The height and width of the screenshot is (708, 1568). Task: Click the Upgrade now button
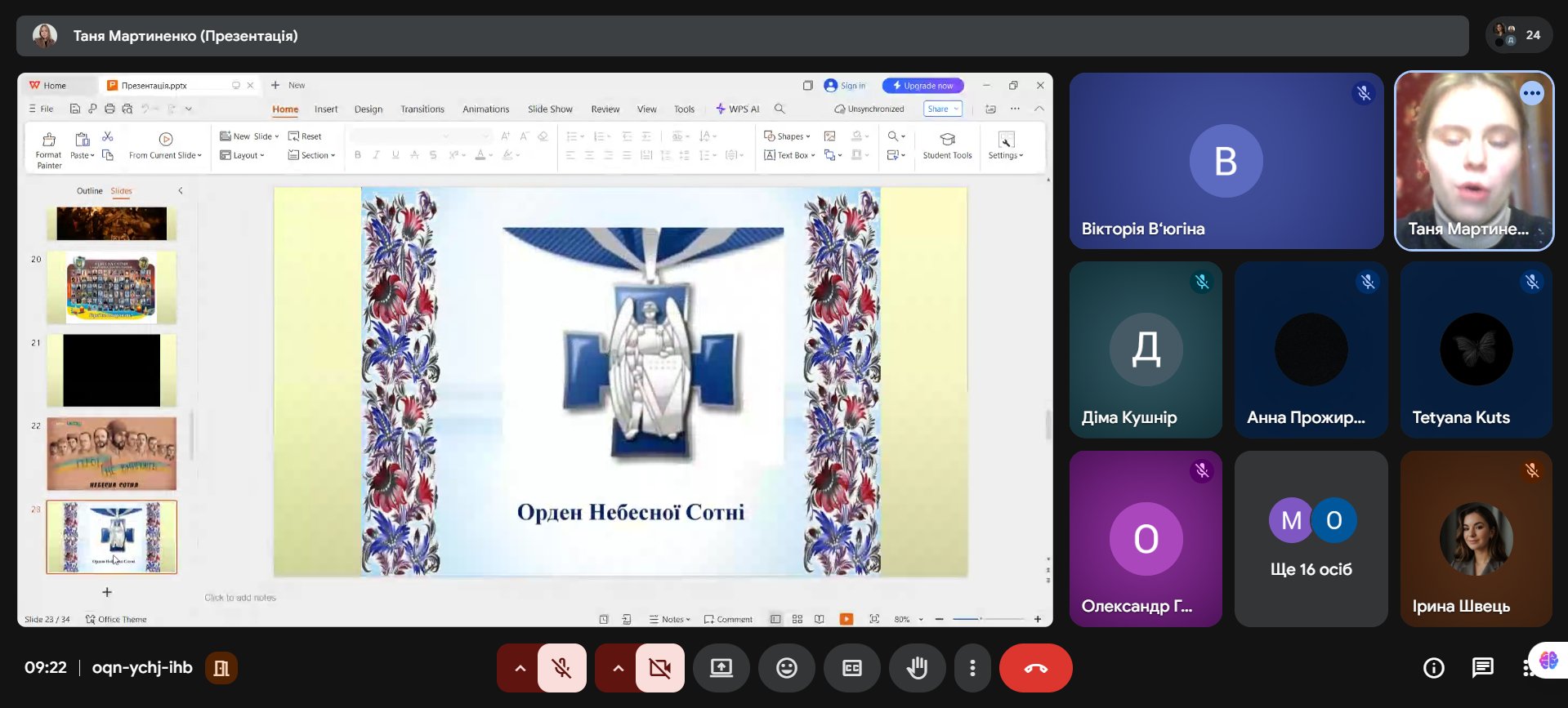(922, 86)
